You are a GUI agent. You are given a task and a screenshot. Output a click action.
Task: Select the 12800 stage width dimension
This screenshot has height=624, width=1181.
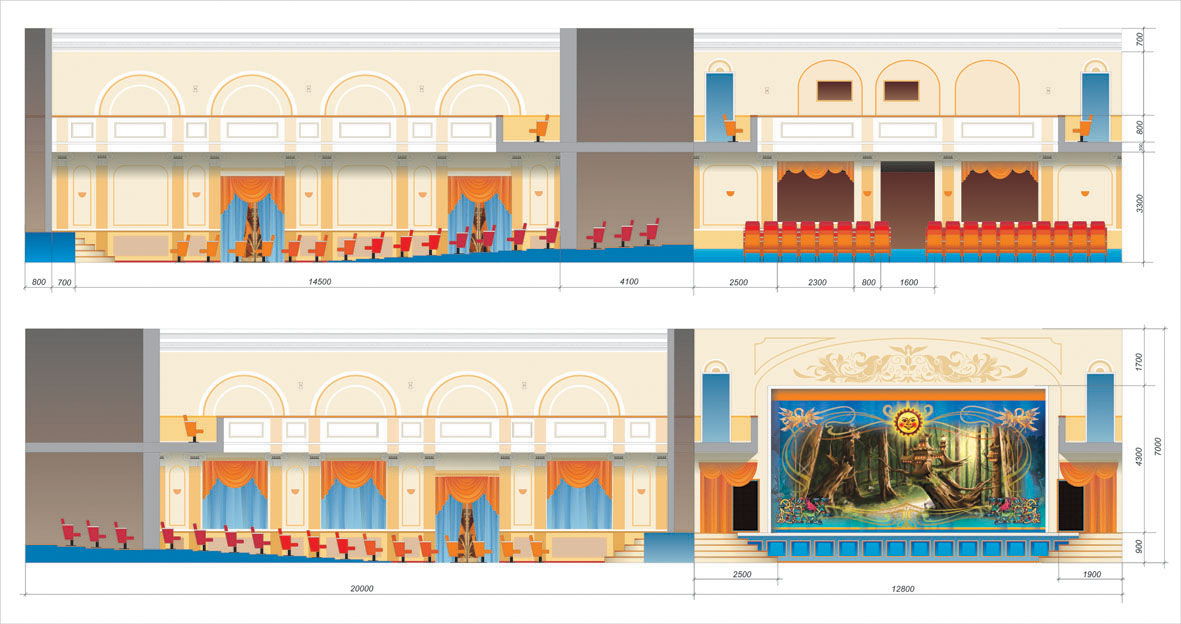pyautogui.click(x=902, y=589)
